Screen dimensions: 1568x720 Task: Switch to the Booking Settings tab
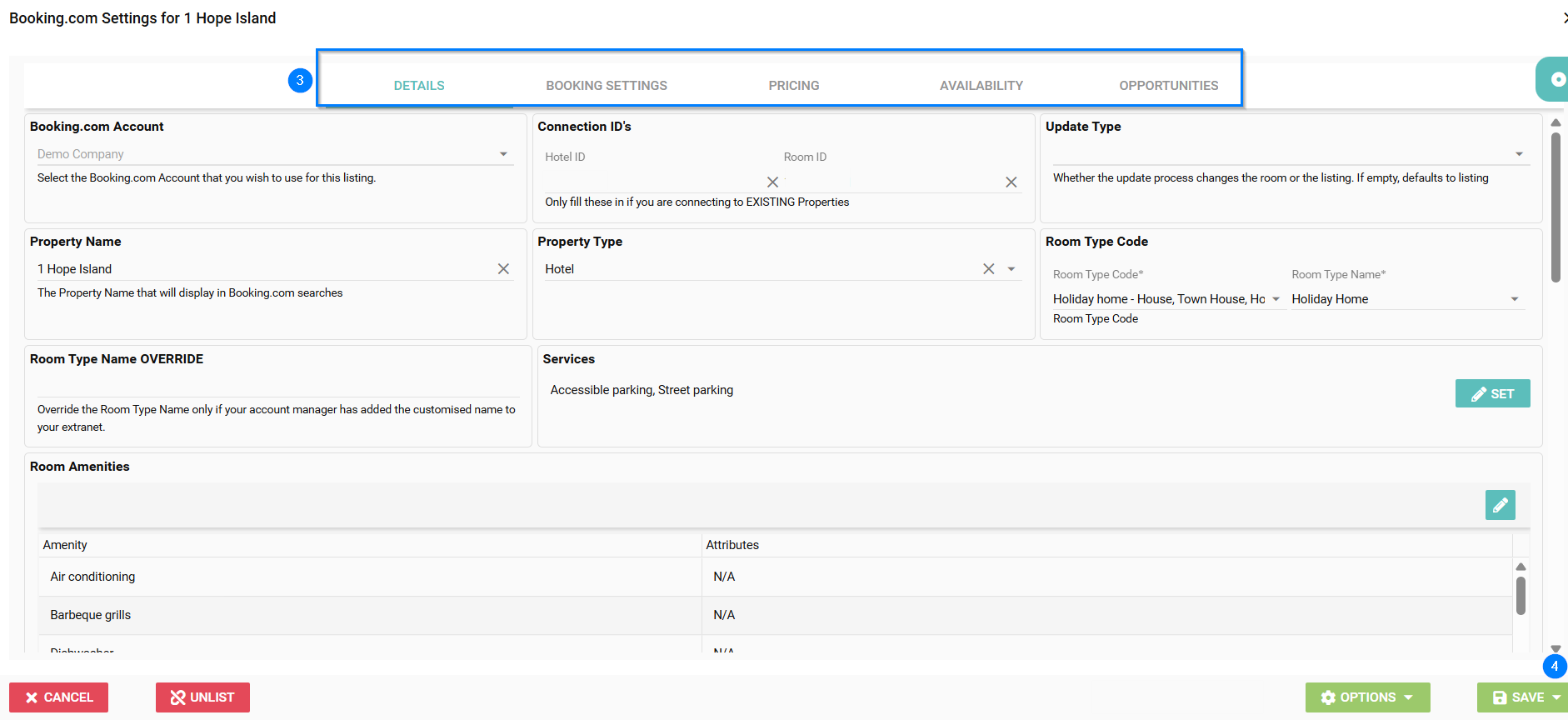pos(606,85)
